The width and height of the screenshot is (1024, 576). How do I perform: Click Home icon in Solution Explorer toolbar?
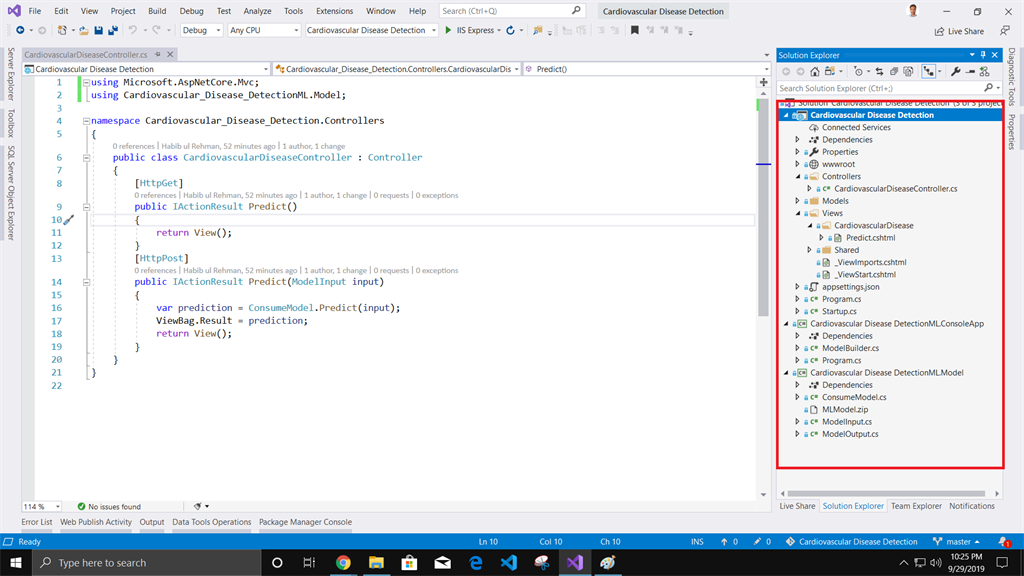click(815, 72)
